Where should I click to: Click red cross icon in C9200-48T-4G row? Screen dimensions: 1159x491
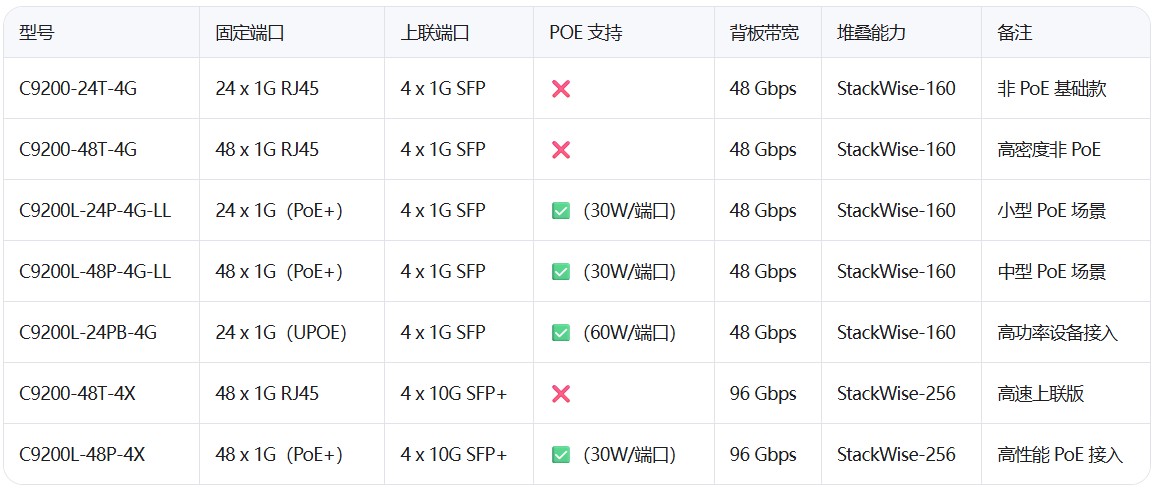coord(561,150)
